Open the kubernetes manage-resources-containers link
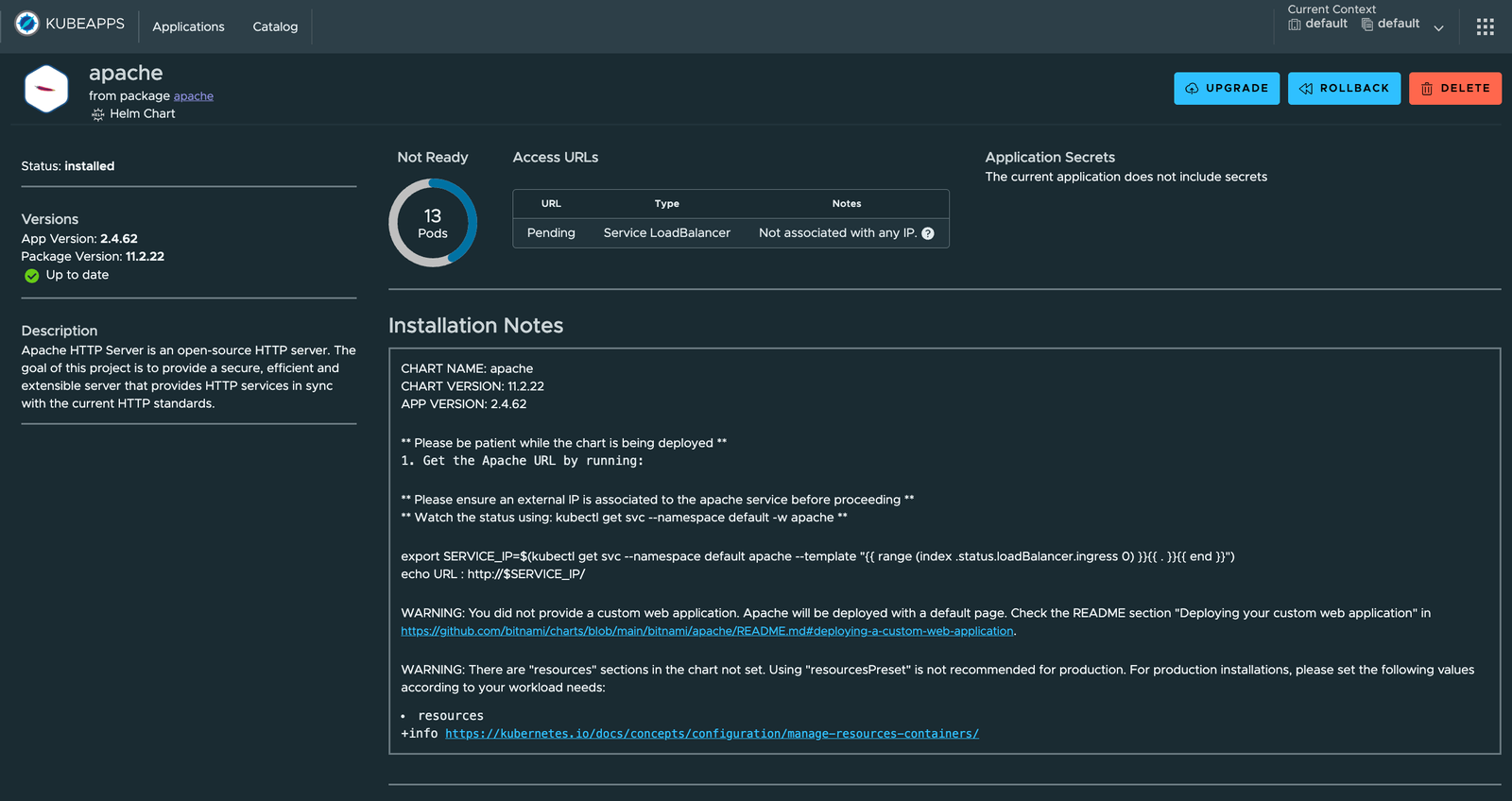The height and width of the screenshot is (801, 1512). tap(712, 734)
